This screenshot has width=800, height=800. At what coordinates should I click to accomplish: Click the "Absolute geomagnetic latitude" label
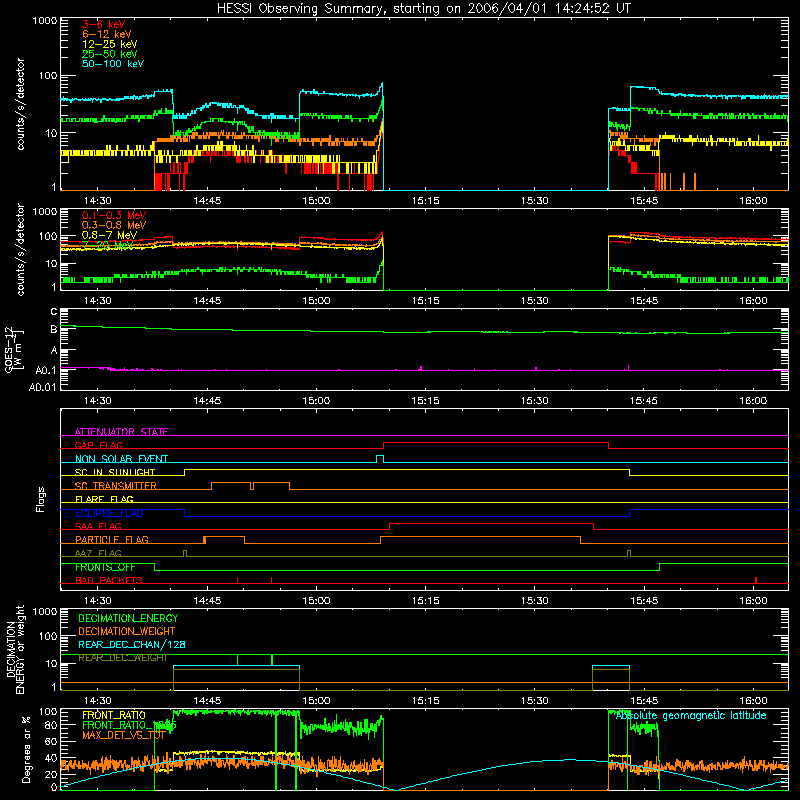click(691, 715)
